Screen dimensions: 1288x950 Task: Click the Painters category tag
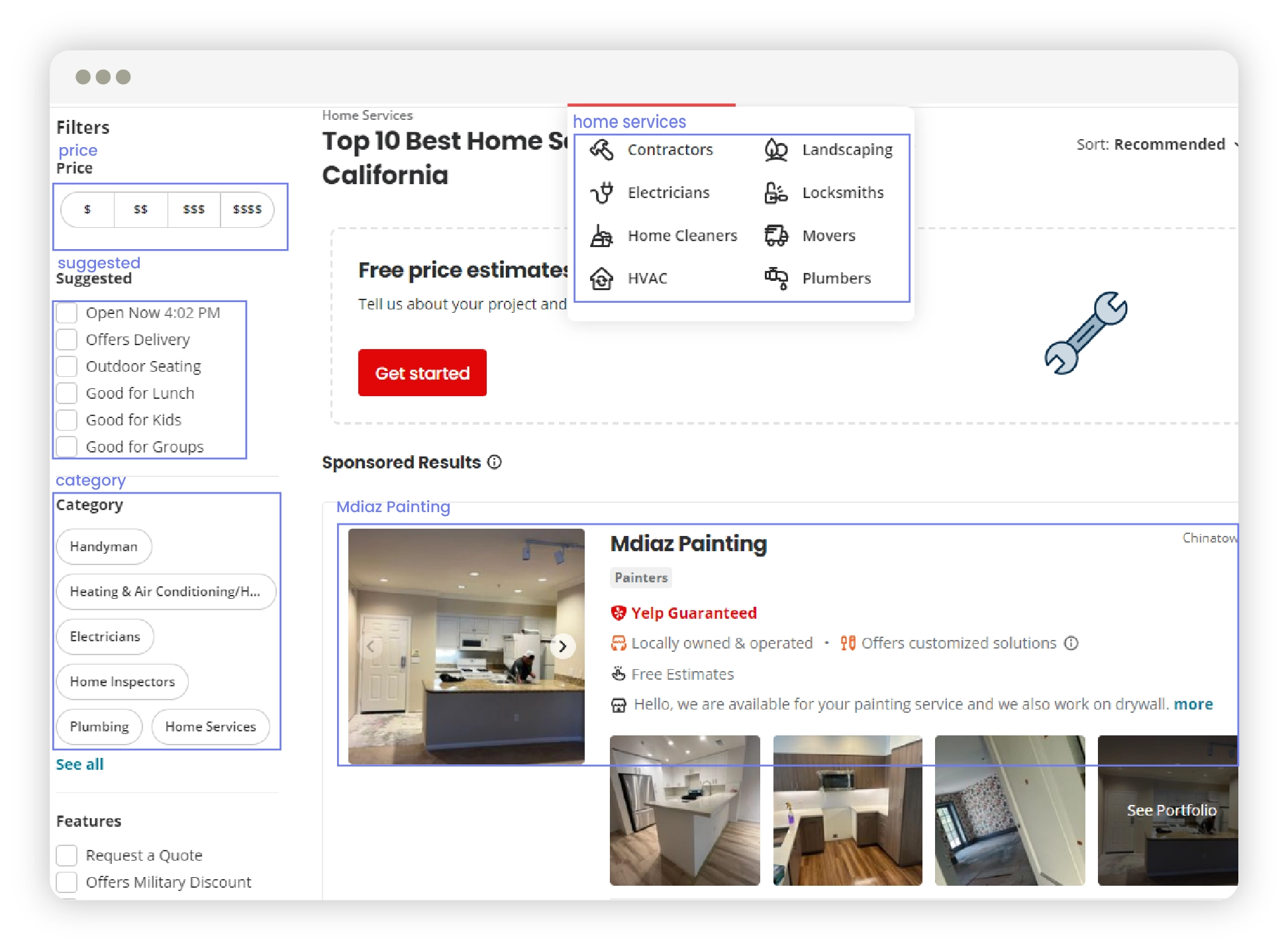point(641,578)
